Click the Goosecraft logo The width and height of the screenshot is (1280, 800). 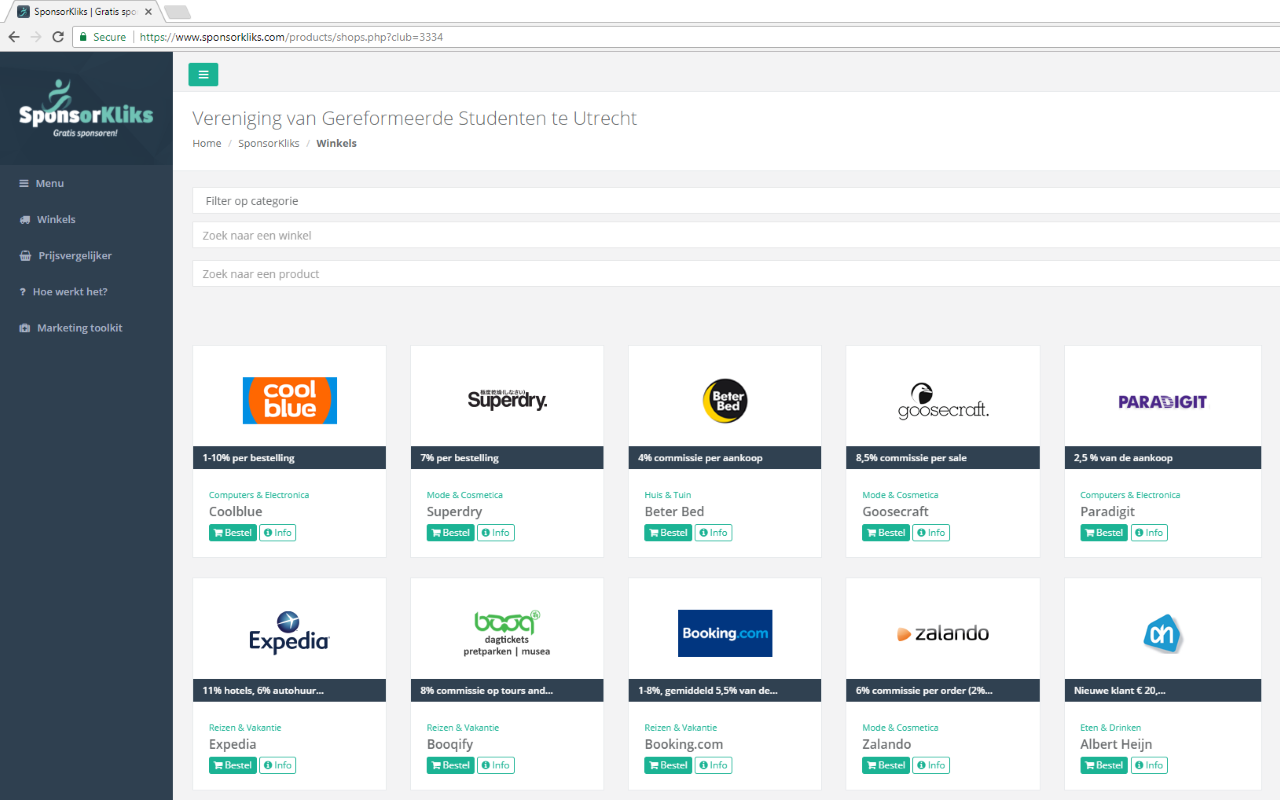pyautogui.click(x=943, y=401)
